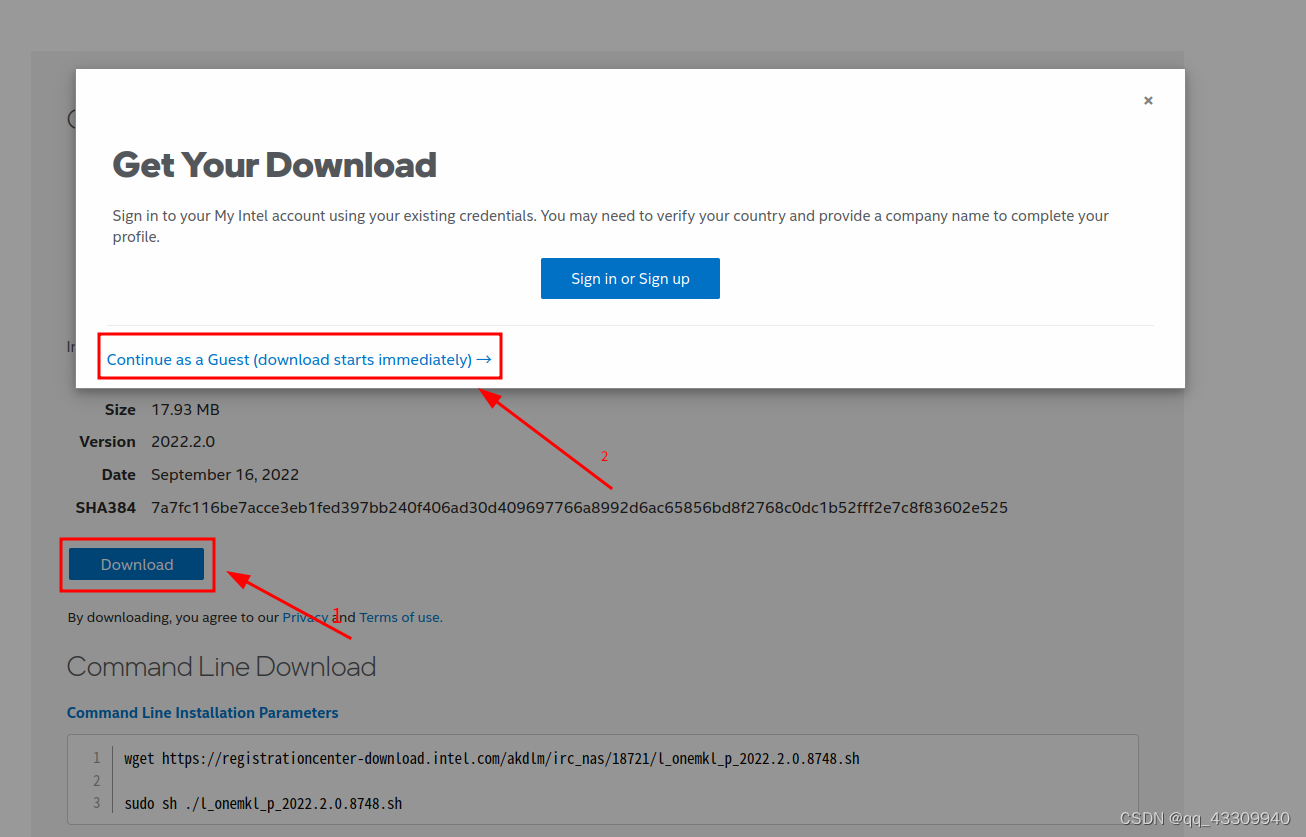Click line number 3 in code block
The width and height of the screenshot is (1306, 837).
point(97,803)
